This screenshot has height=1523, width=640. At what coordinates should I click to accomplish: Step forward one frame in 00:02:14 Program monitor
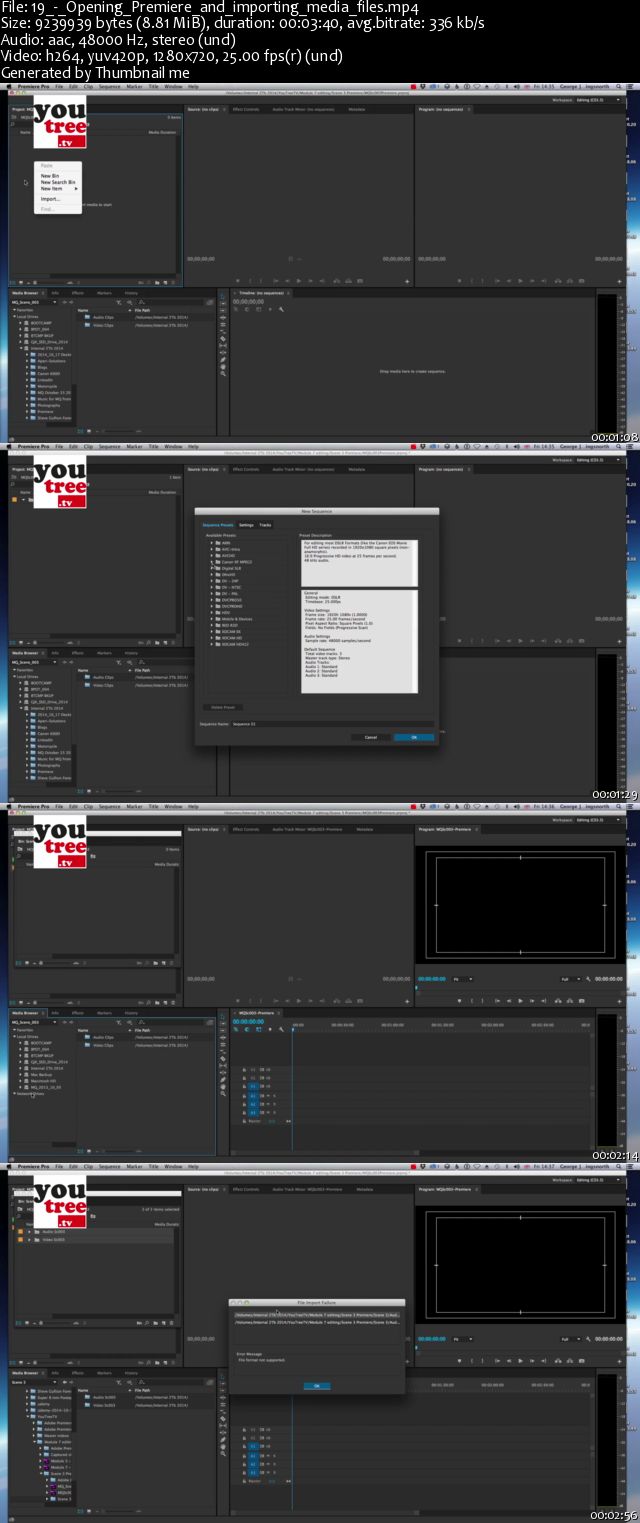click(532, 1000)
